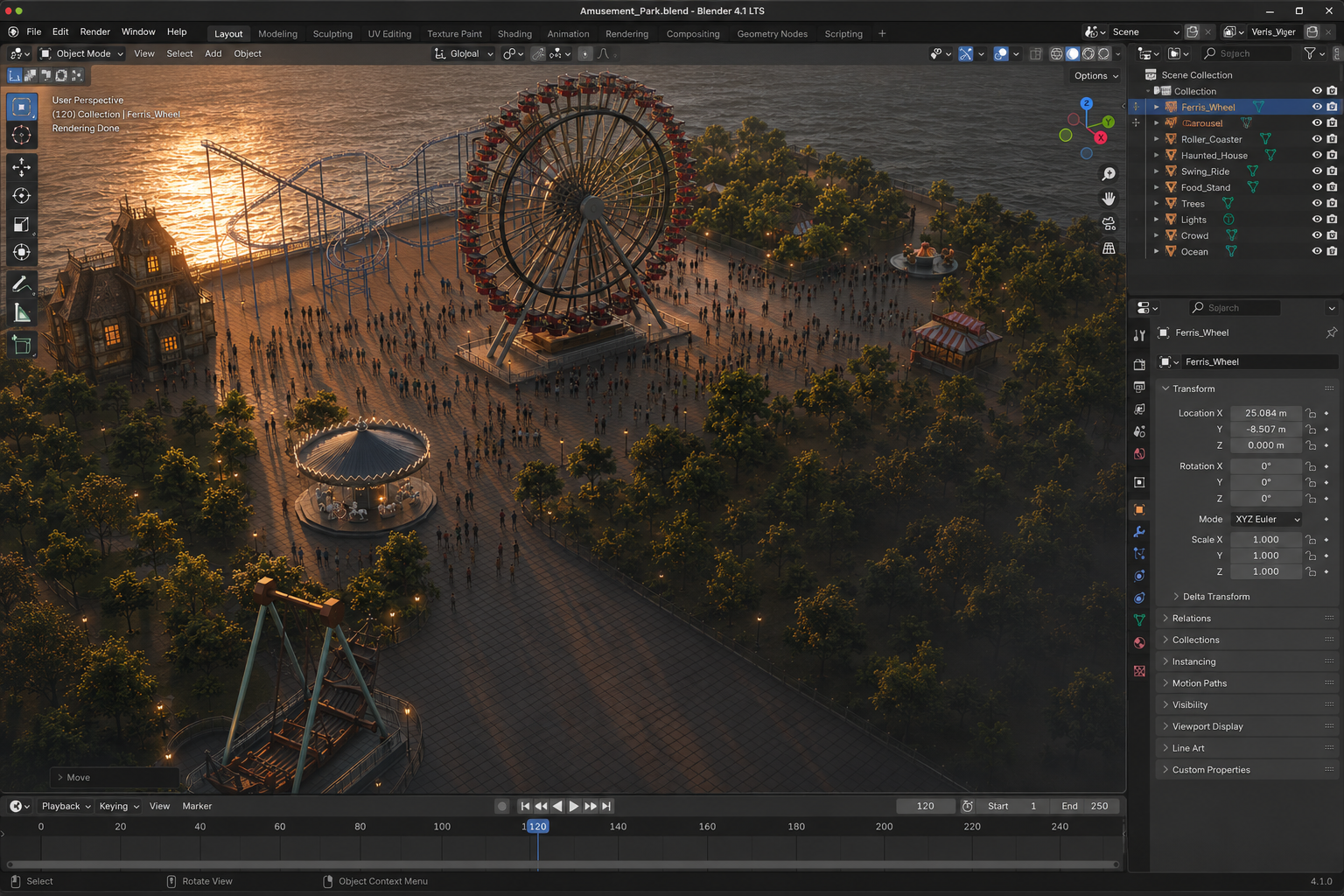Open the Marker menu in timeline
Screen dimensions: 1344x896
(197, 806)
